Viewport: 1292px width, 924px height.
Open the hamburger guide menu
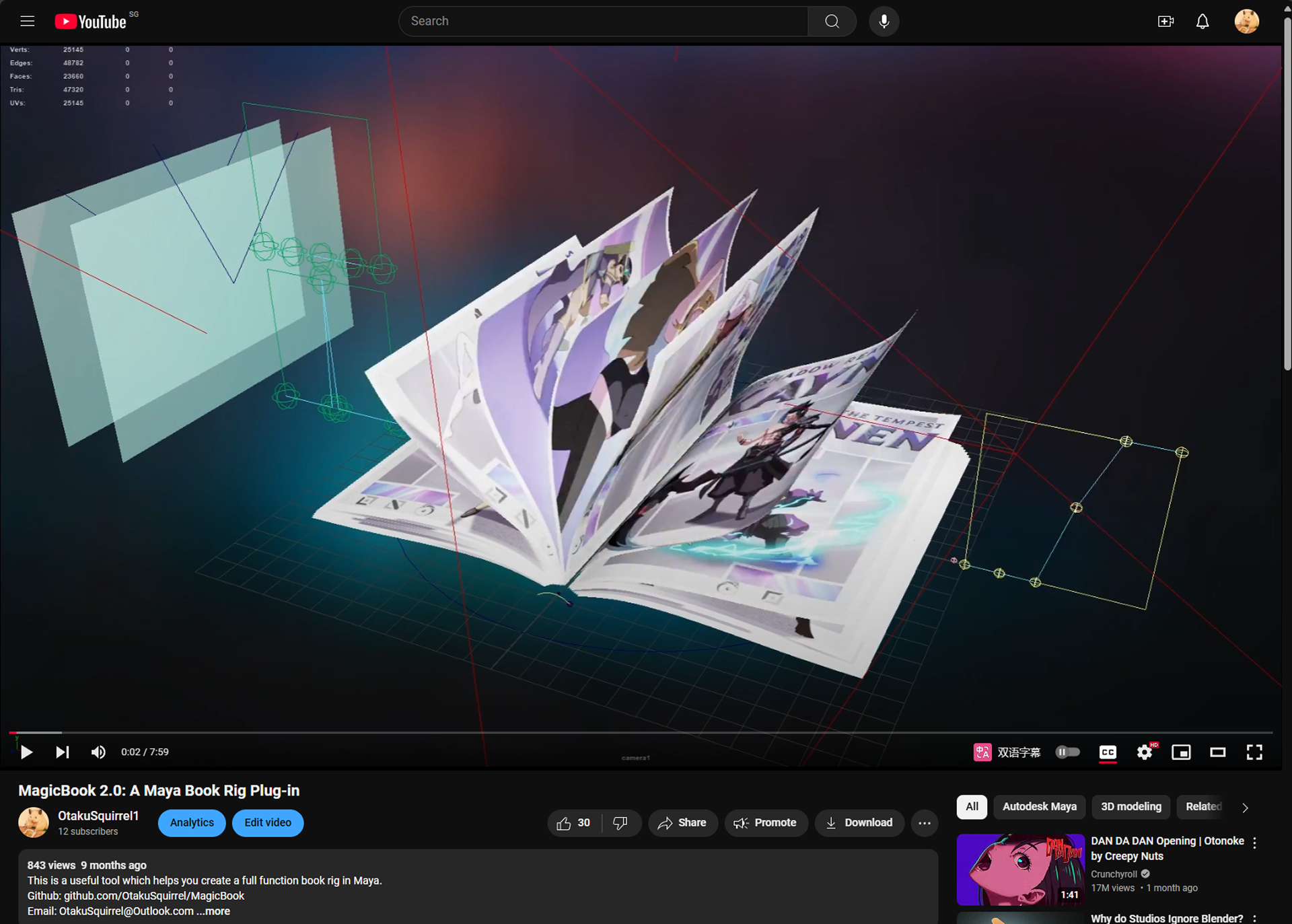(x=27, y=22)
